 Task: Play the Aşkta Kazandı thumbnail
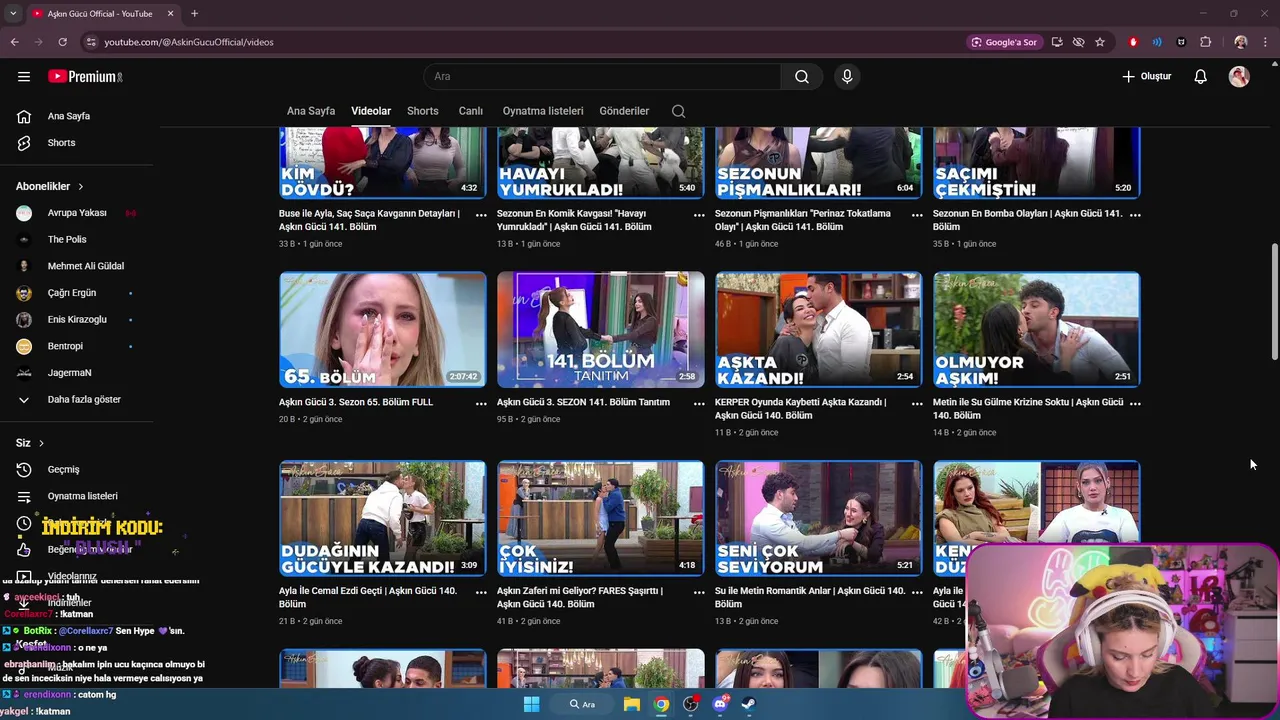click(819, 329)
